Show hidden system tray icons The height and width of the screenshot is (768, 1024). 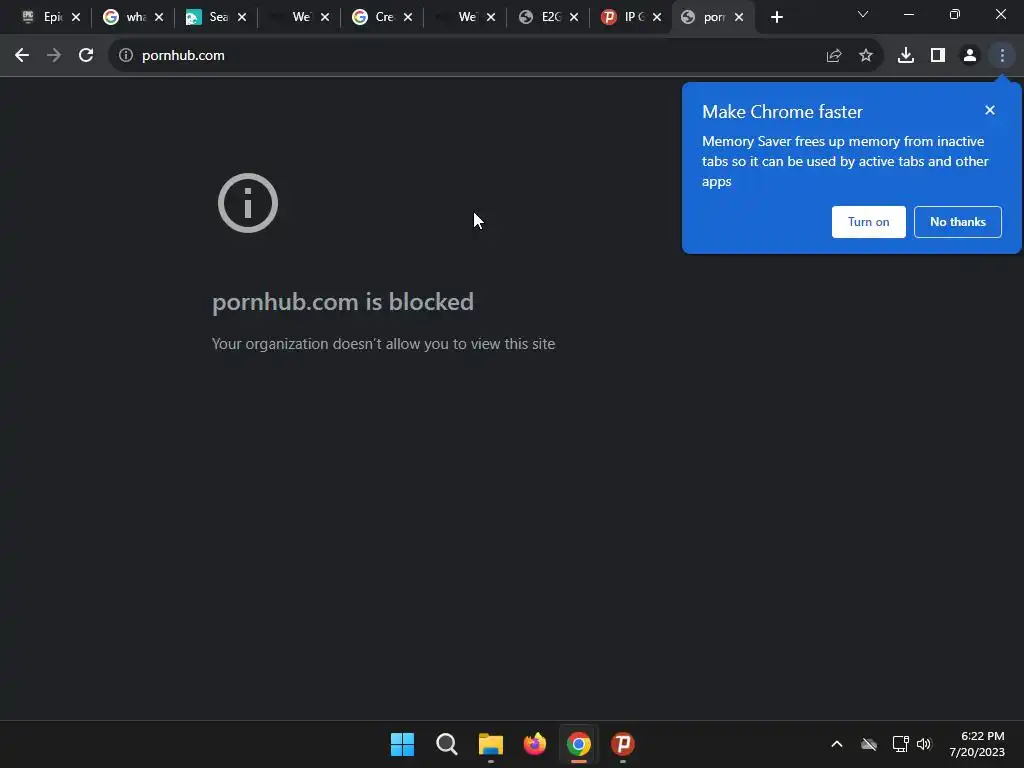coord(837,744)
